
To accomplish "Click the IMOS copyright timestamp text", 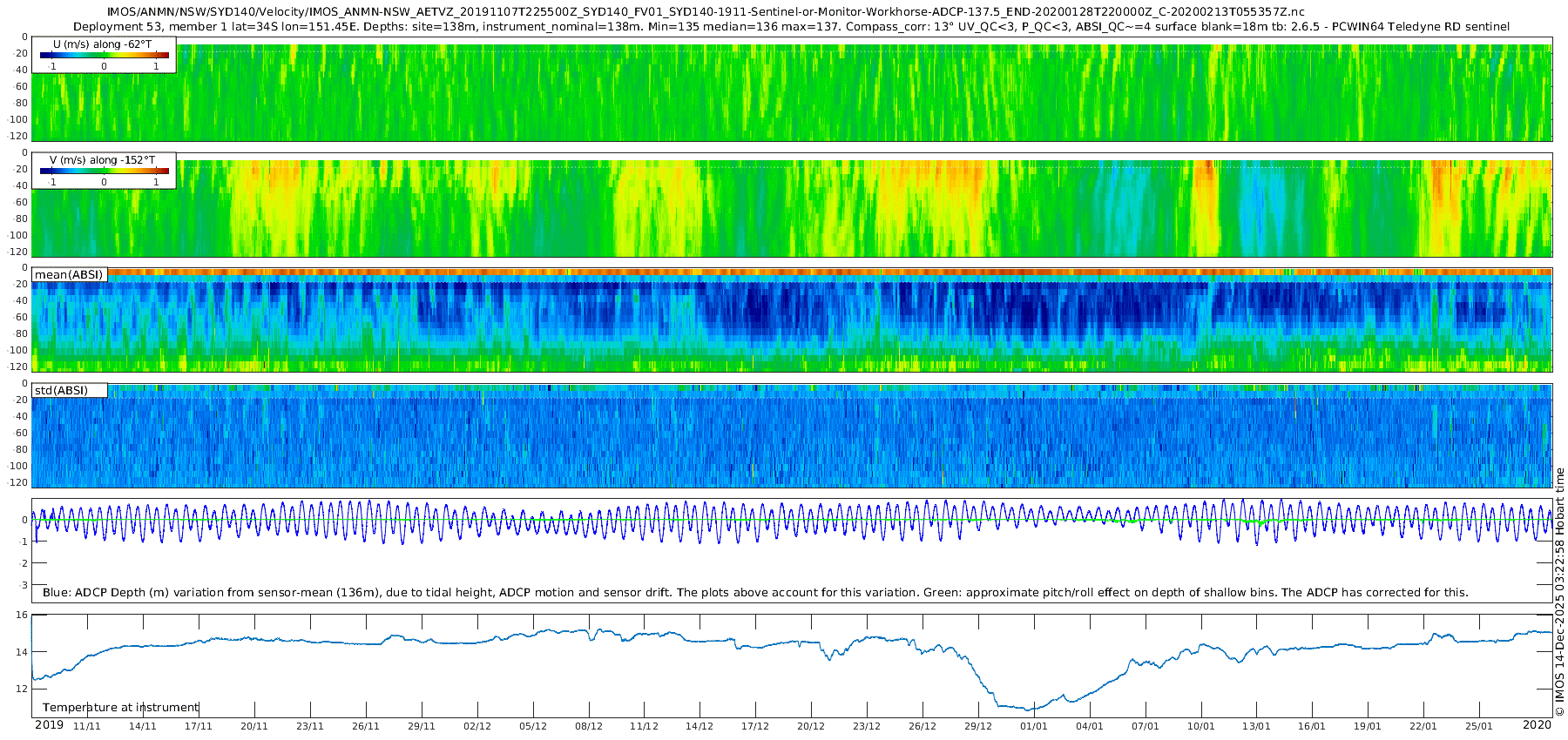I will [1559, 592].
